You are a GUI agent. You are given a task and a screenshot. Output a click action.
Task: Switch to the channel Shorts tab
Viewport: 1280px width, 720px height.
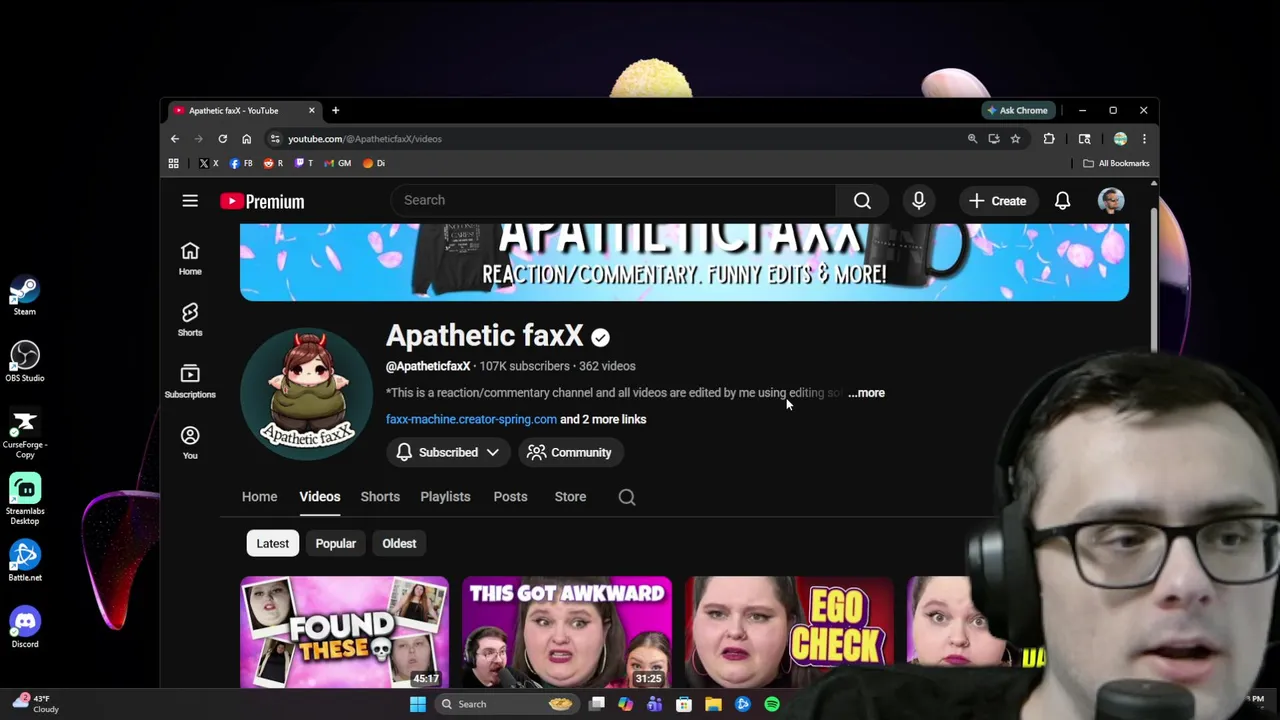[380, 497]
